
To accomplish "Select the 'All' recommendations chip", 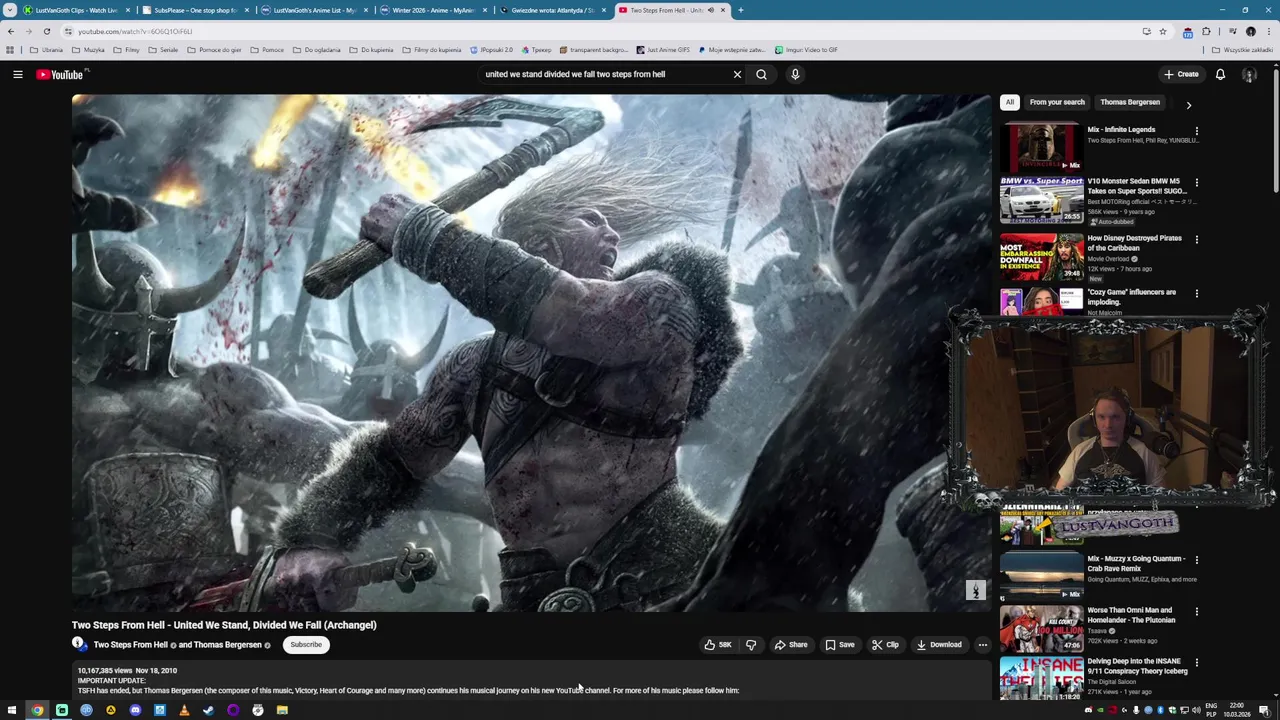I will (1010, 102).
